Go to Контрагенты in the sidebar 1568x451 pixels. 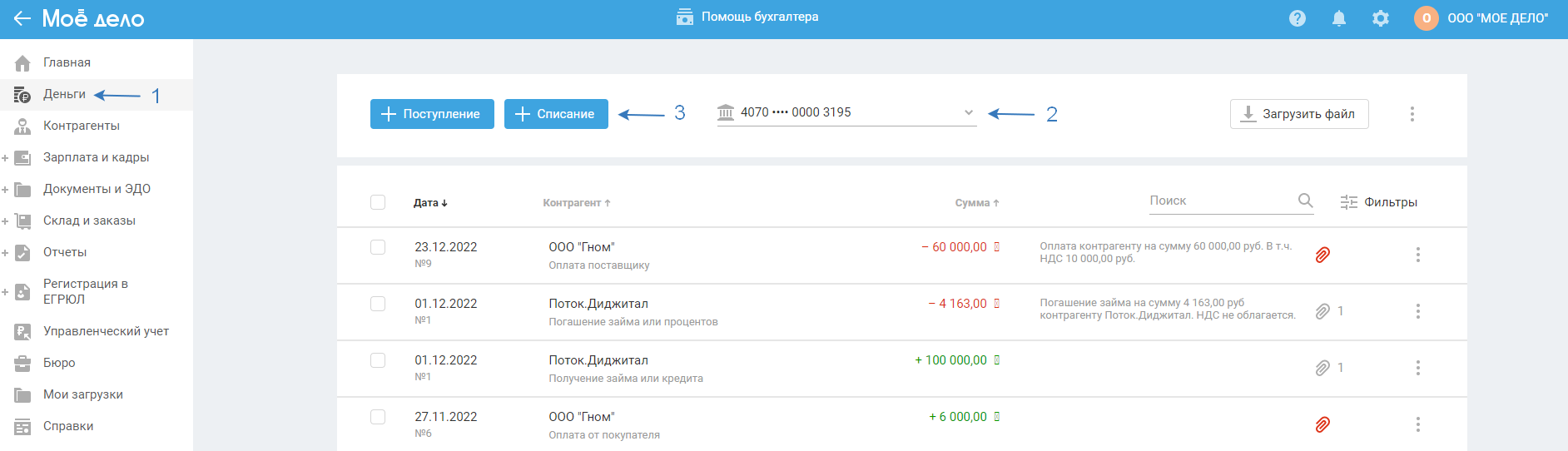click(x=81, y=126)
